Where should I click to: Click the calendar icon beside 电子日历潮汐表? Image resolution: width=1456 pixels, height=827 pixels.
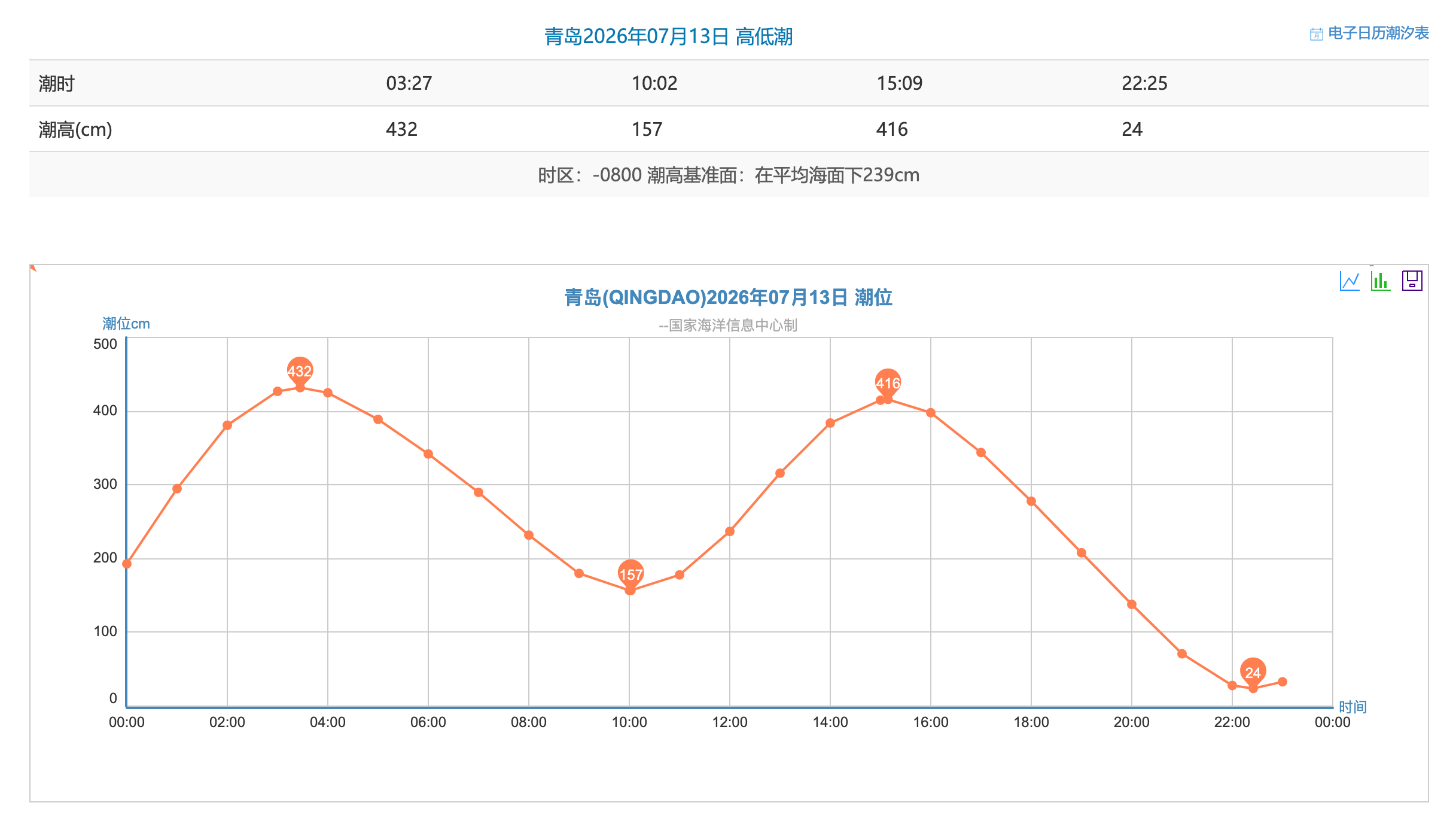click(1316, 34)
